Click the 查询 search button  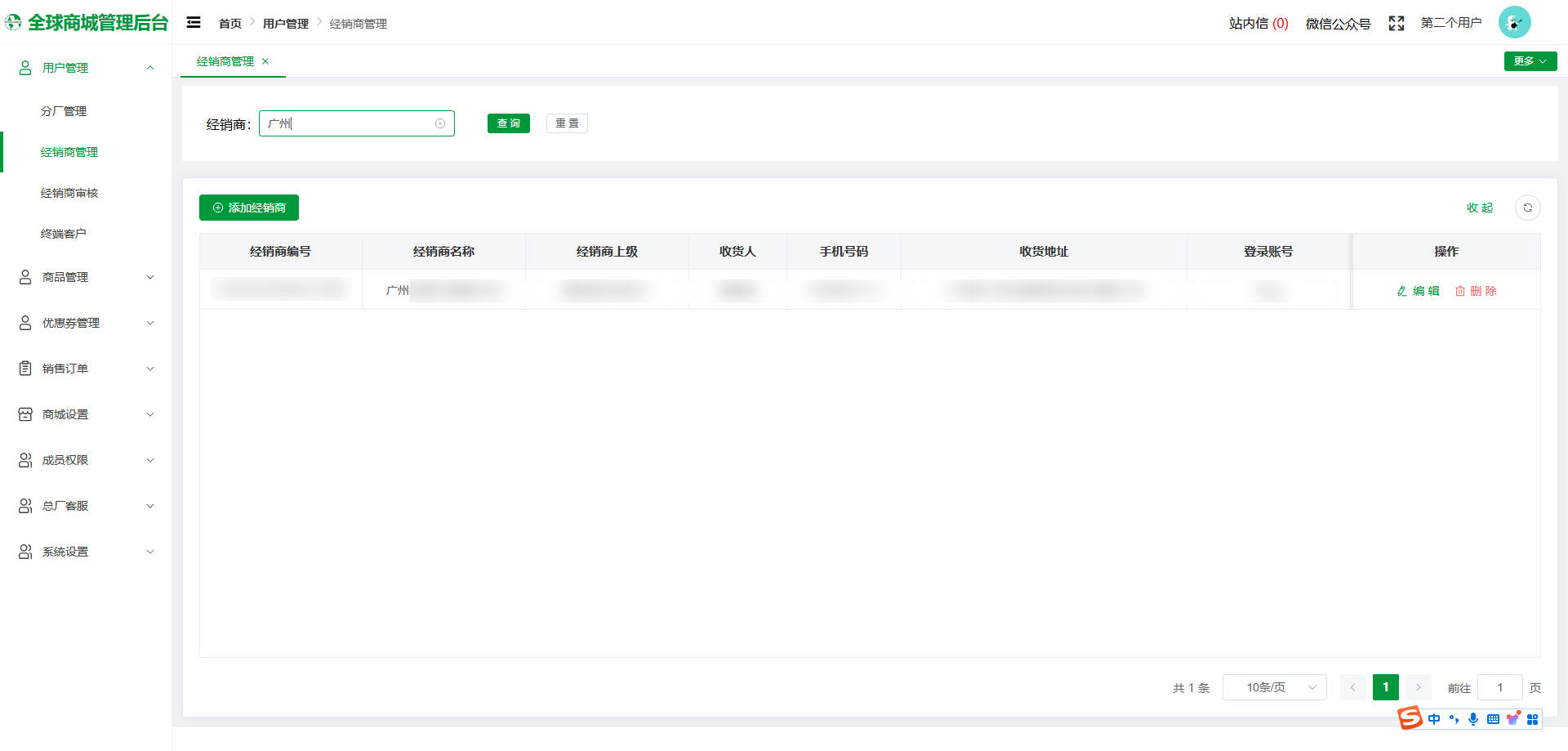point(508,123)
